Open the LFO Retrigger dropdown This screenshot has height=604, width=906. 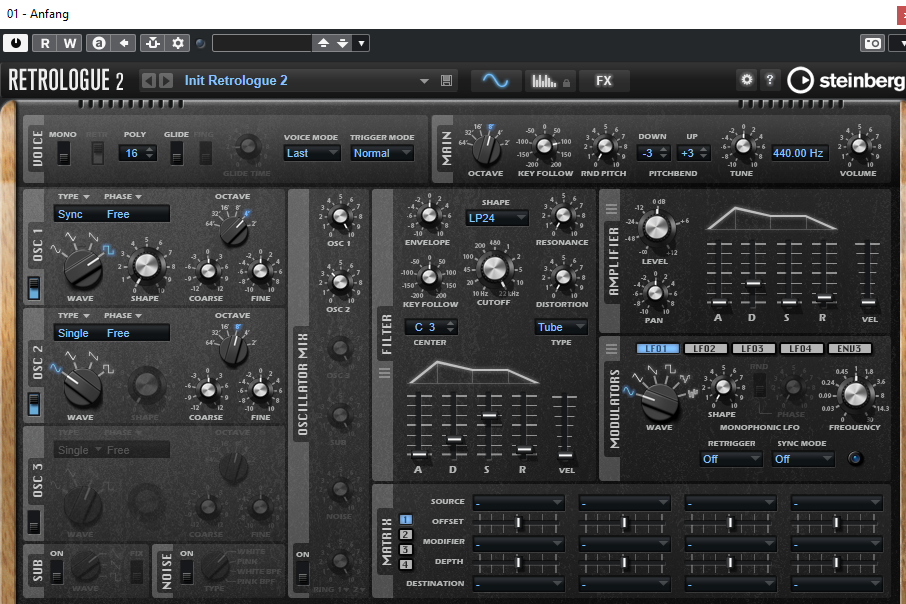[x=731, y=459]
